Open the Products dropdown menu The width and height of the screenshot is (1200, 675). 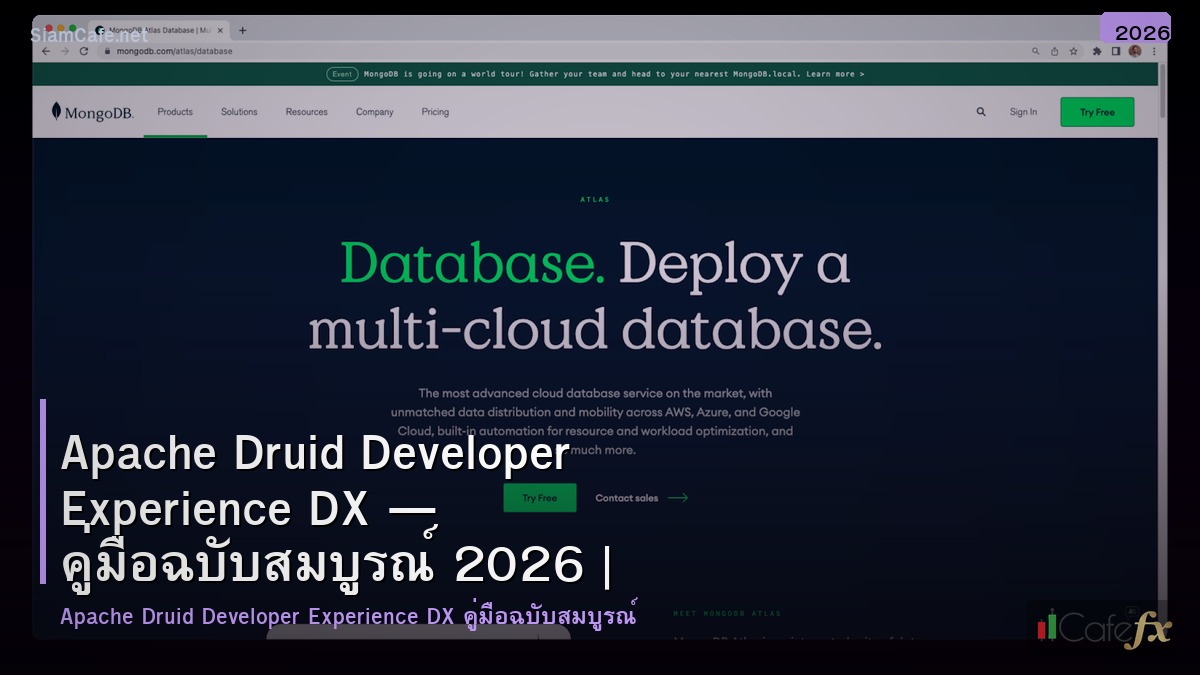click(175, 112)
